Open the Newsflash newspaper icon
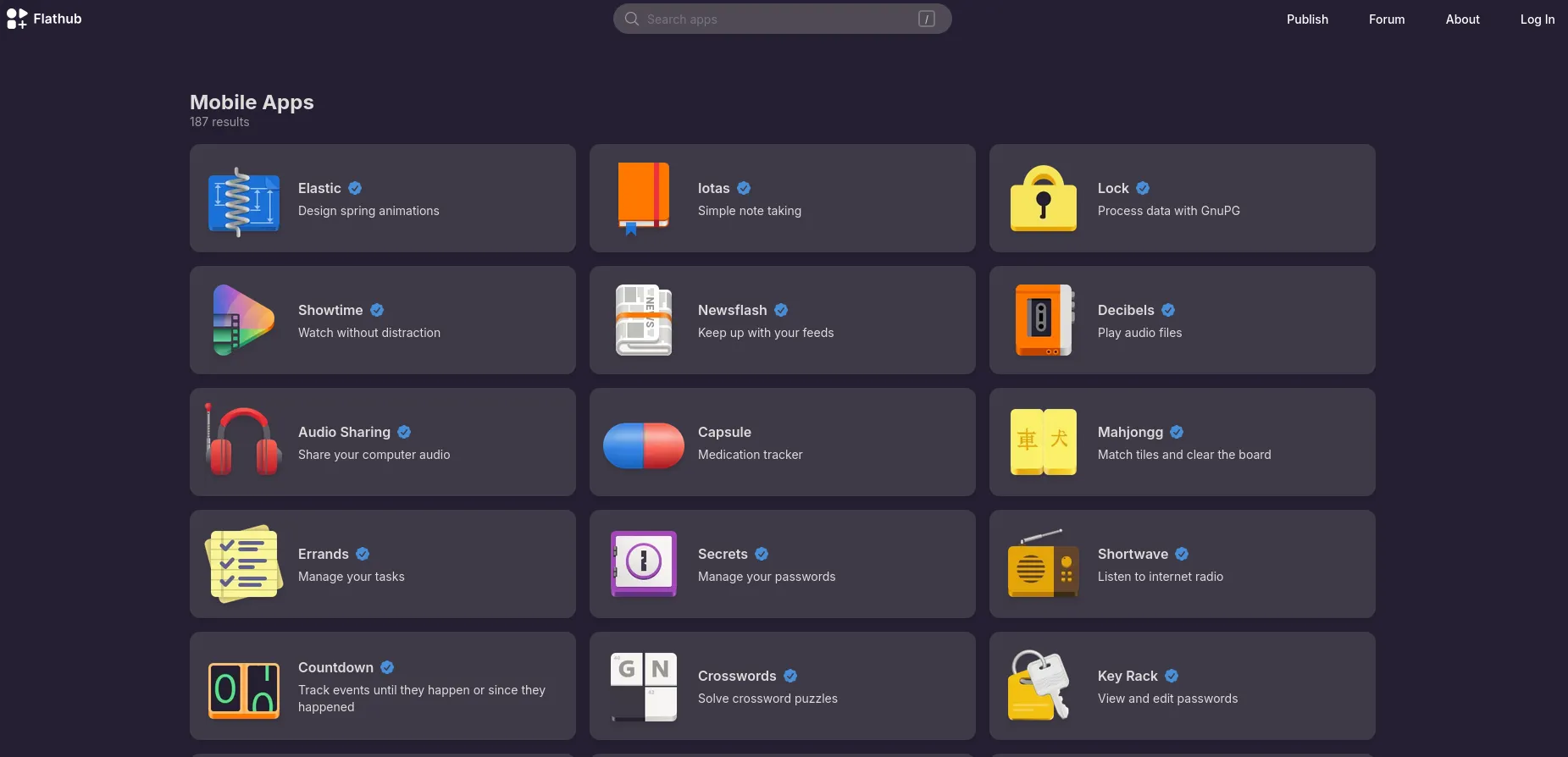 [644, 320]
